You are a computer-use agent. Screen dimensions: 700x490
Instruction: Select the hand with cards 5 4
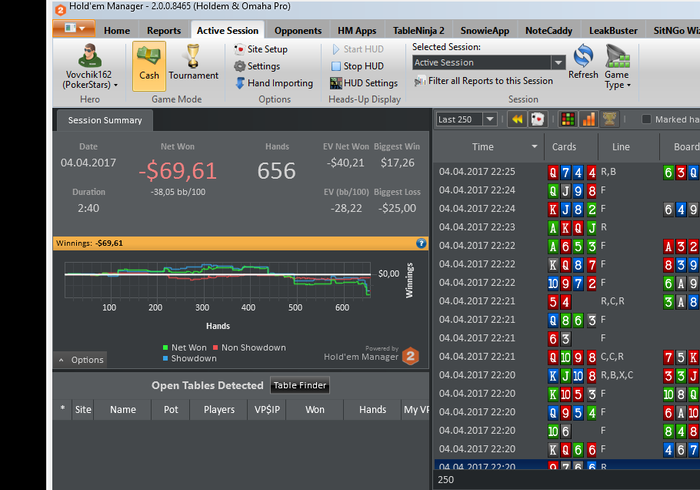(567, 301)
